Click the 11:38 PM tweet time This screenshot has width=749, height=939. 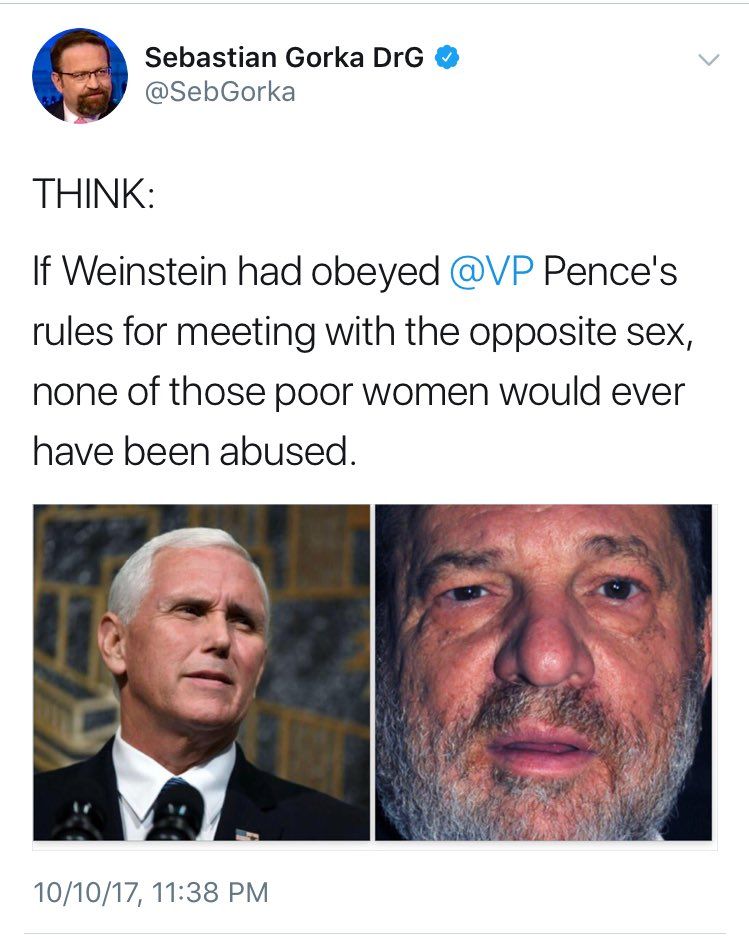[216, 891]
